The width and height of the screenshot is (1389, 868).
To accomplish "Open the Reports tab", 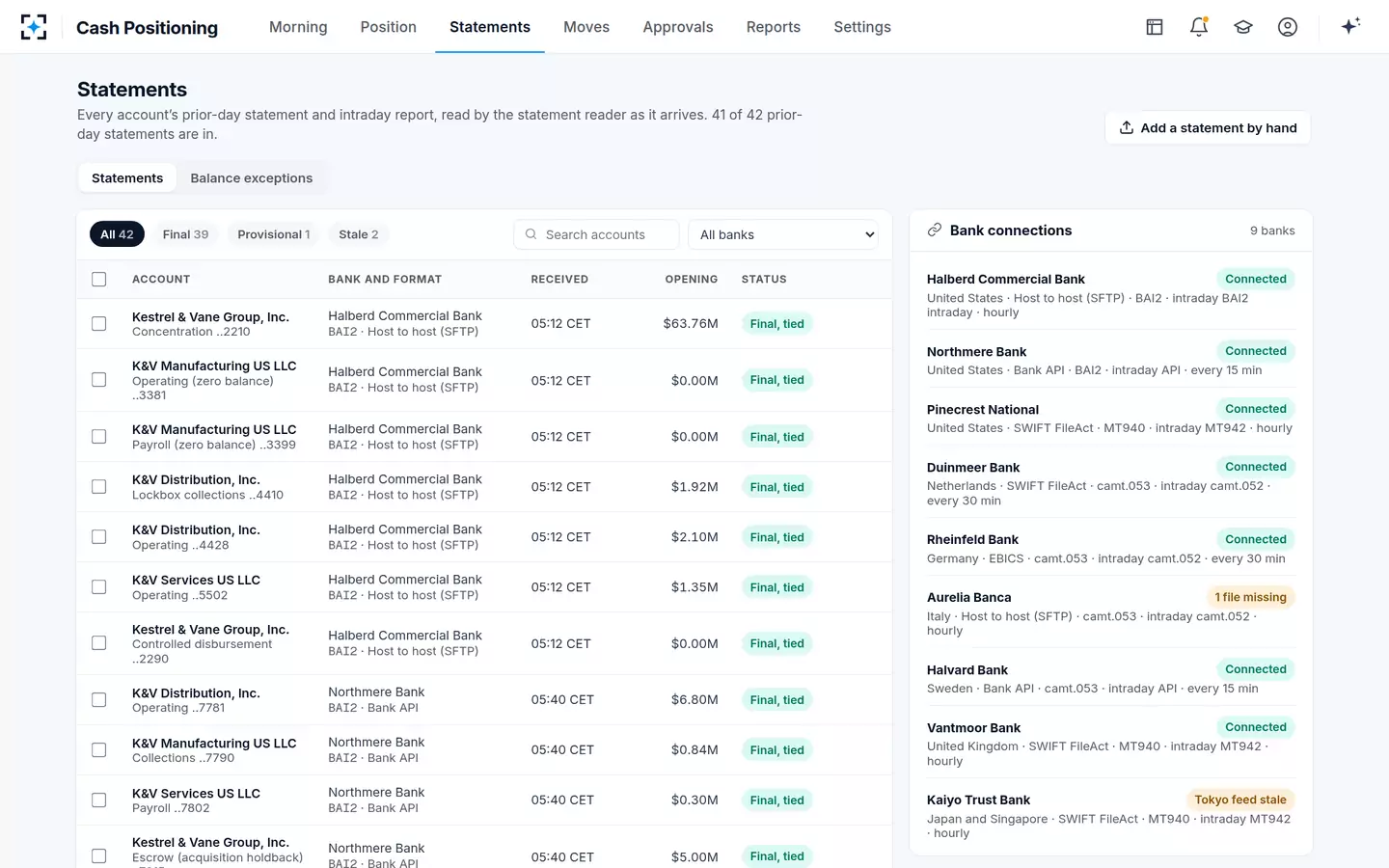I will (x=774, y=27).
